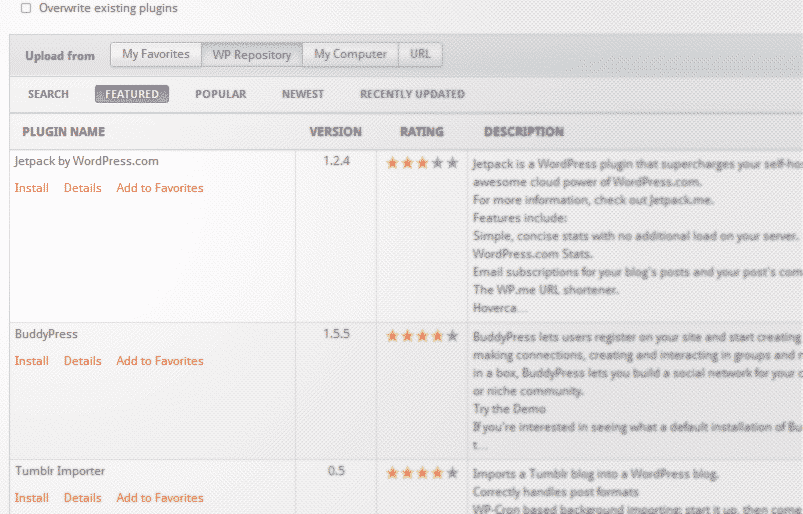
Task: Add Jetpack to Favorites
Action: pyautogui.click(x=160, y=188)
